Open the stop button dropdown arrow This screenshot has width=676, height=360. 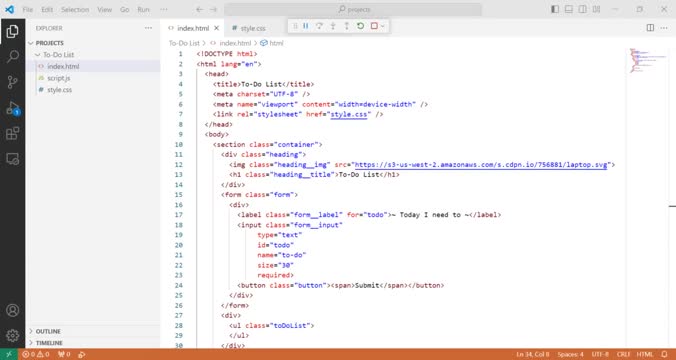point(382,26)
